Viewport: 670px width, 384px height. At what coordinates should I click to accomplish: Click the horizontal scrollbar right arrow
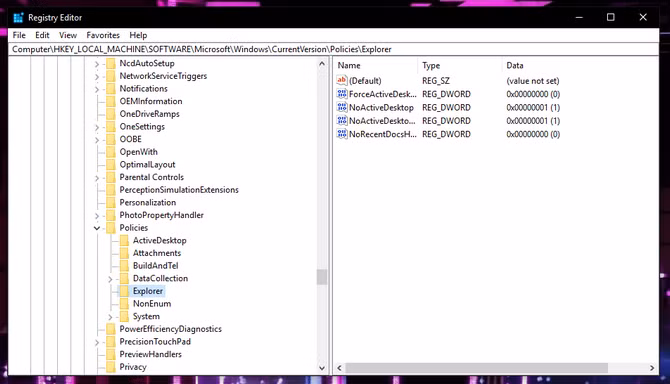point(652,368)
